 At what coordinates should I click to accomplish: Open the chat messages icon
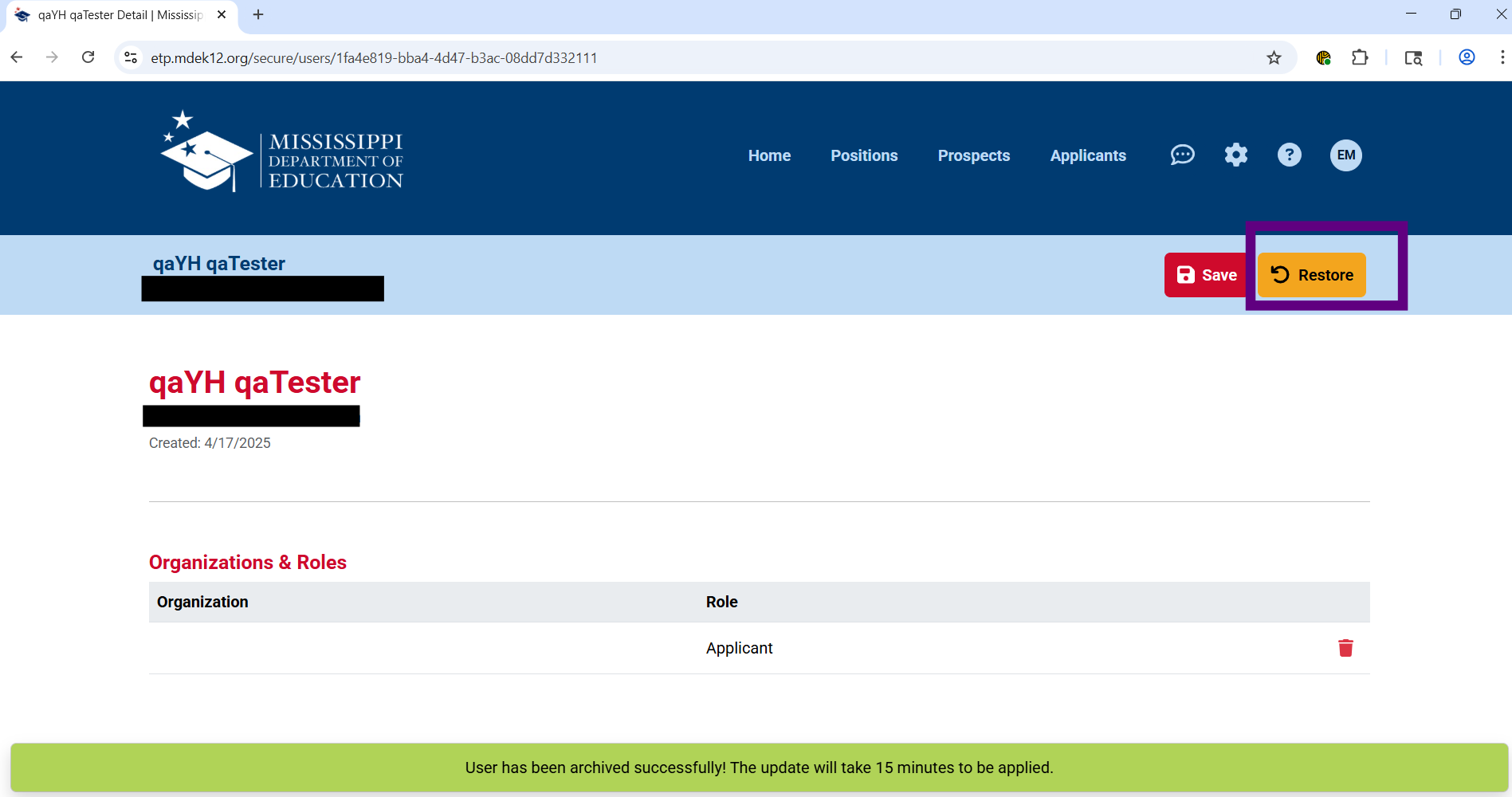[x=1182, y=155]
